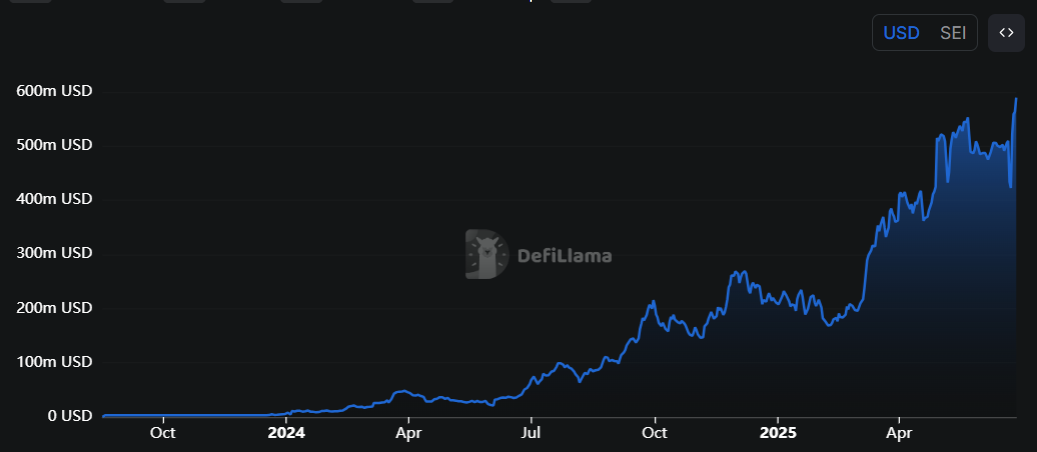Select the 300m USD axis label
Screen dimensions: 1037x452
(x=54, y=253)
